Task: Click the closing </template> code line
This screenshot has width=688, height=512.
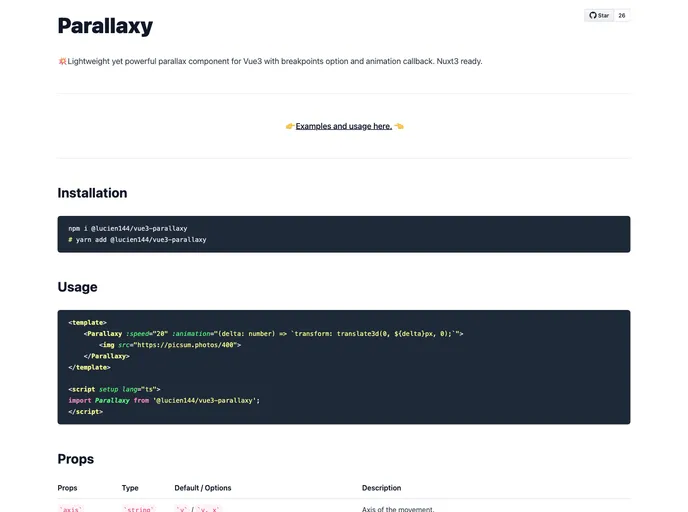Action: 90,367
